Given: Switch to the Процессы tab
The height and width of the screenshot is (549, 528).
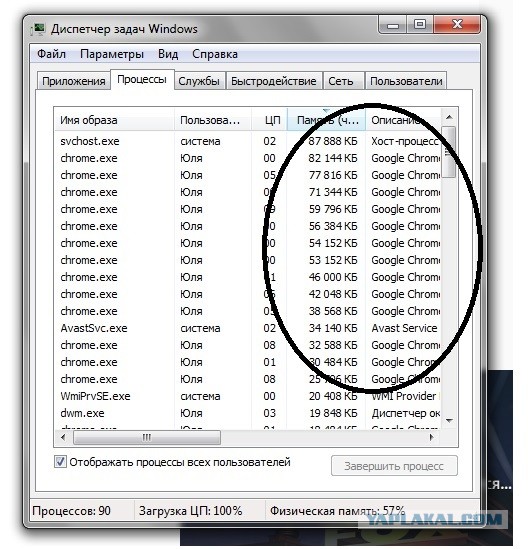Looking at the screenshot, I should 142,79.
